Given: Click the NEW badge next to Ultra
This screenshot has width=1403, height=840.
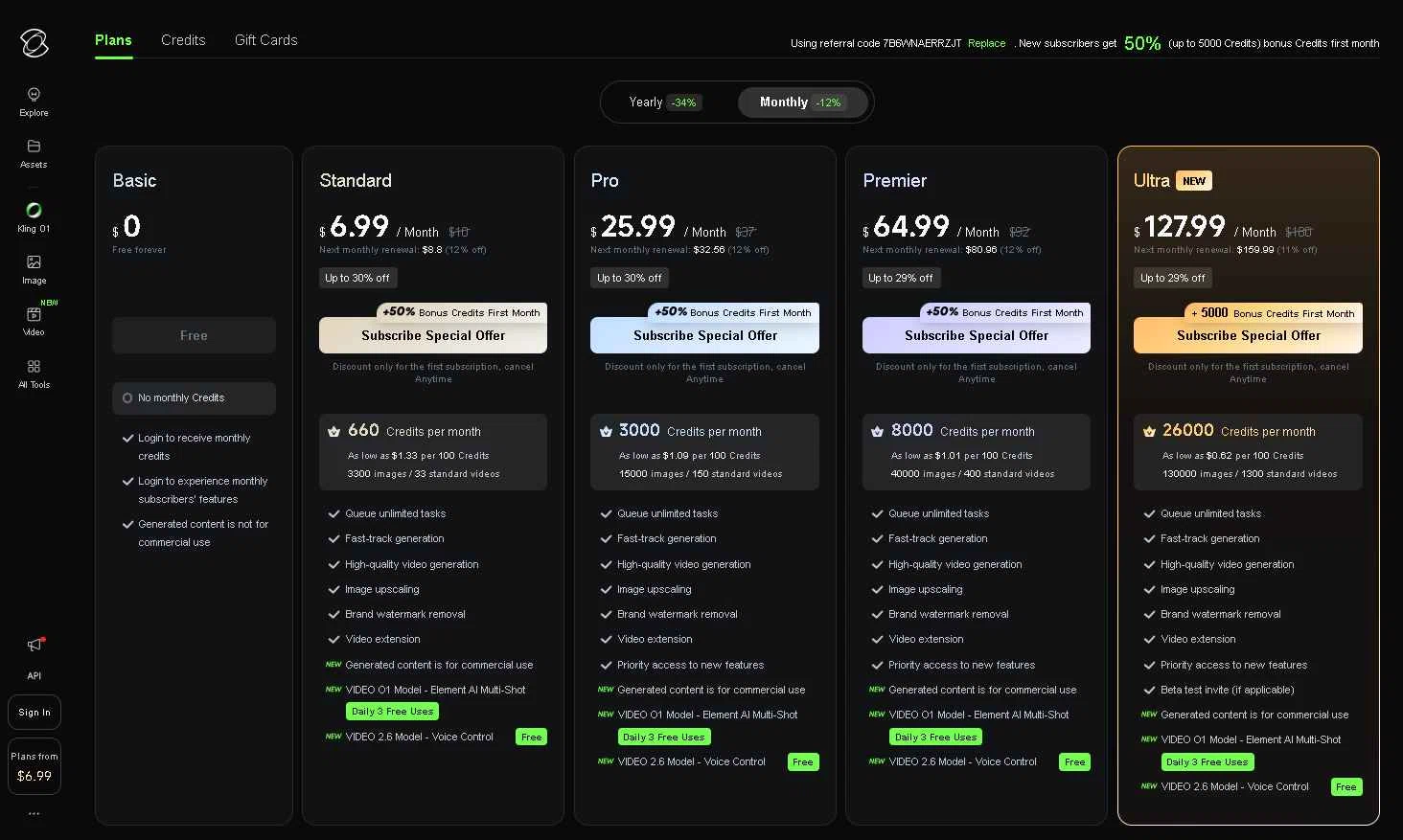Looking at the screenshot, I should (1194, 181).
